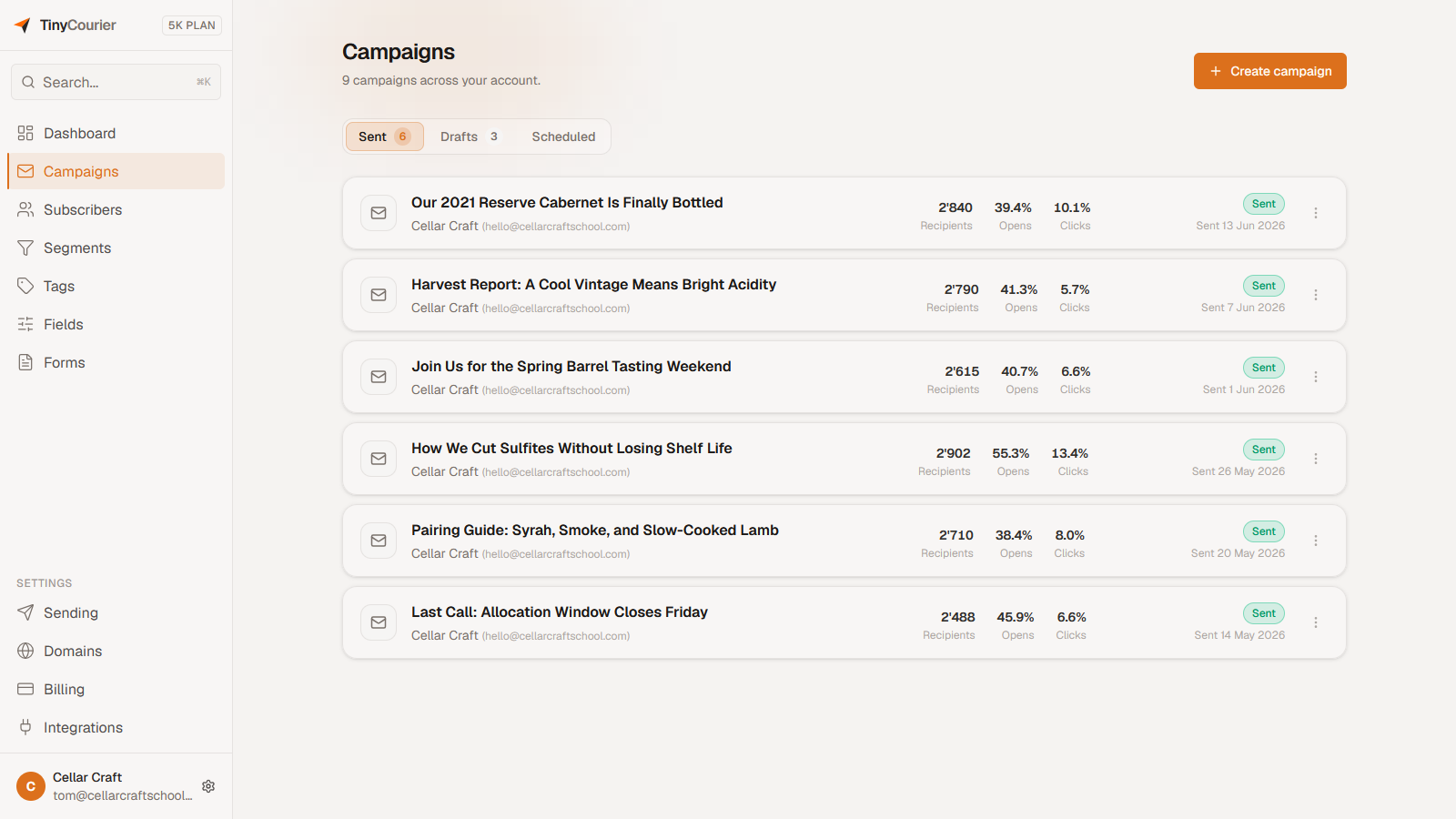
Task: Open more options for Last Call campaign
Action: point(1316,622)
